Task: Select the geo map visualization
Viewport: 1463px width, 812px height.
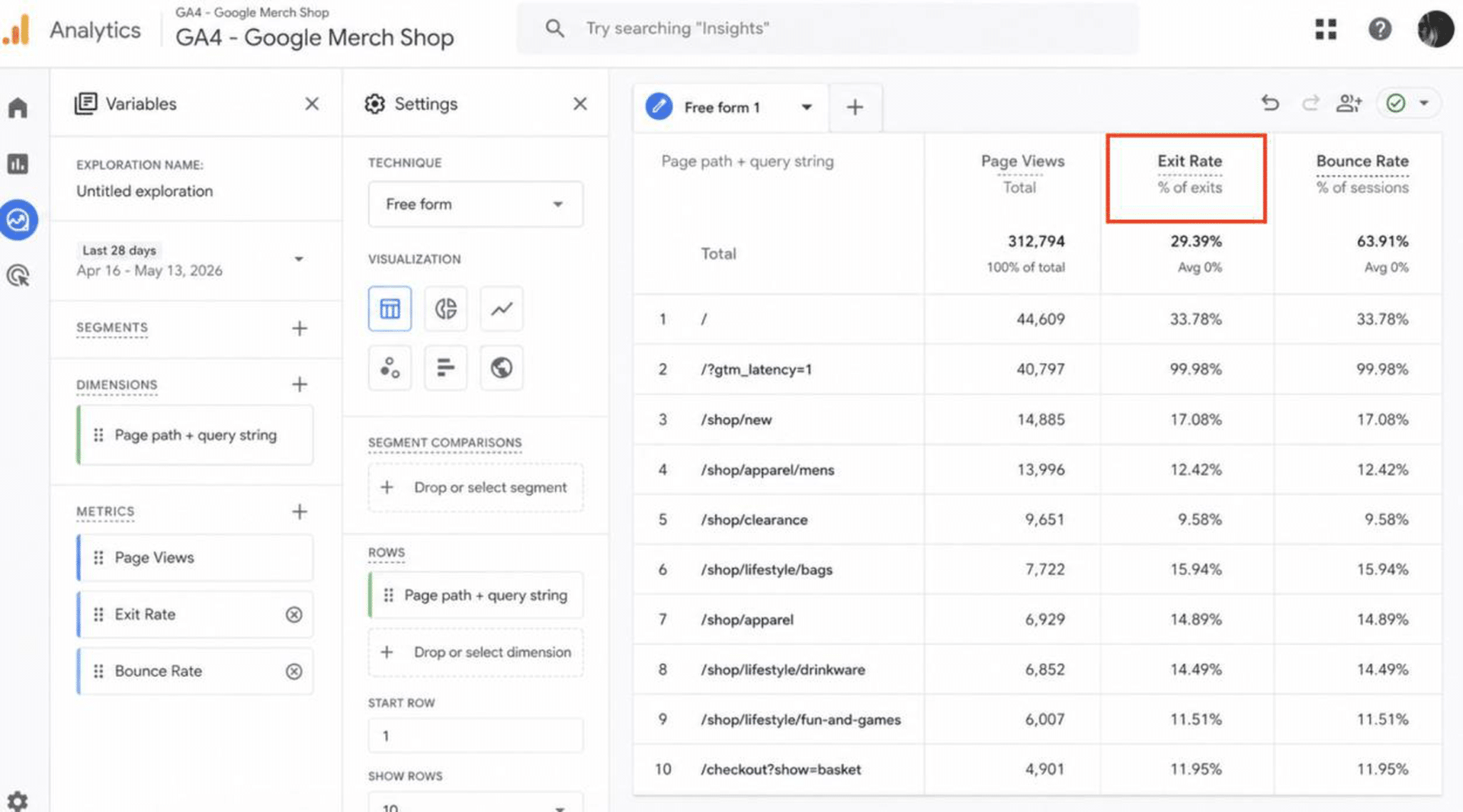Action: pos(501,368)
